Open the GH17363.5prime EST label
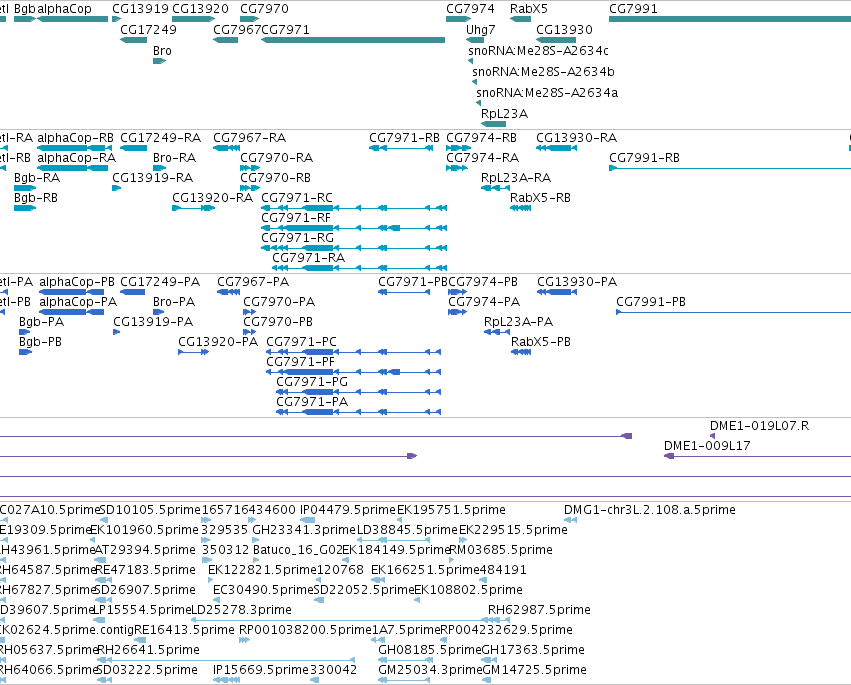 click(533, 651)
